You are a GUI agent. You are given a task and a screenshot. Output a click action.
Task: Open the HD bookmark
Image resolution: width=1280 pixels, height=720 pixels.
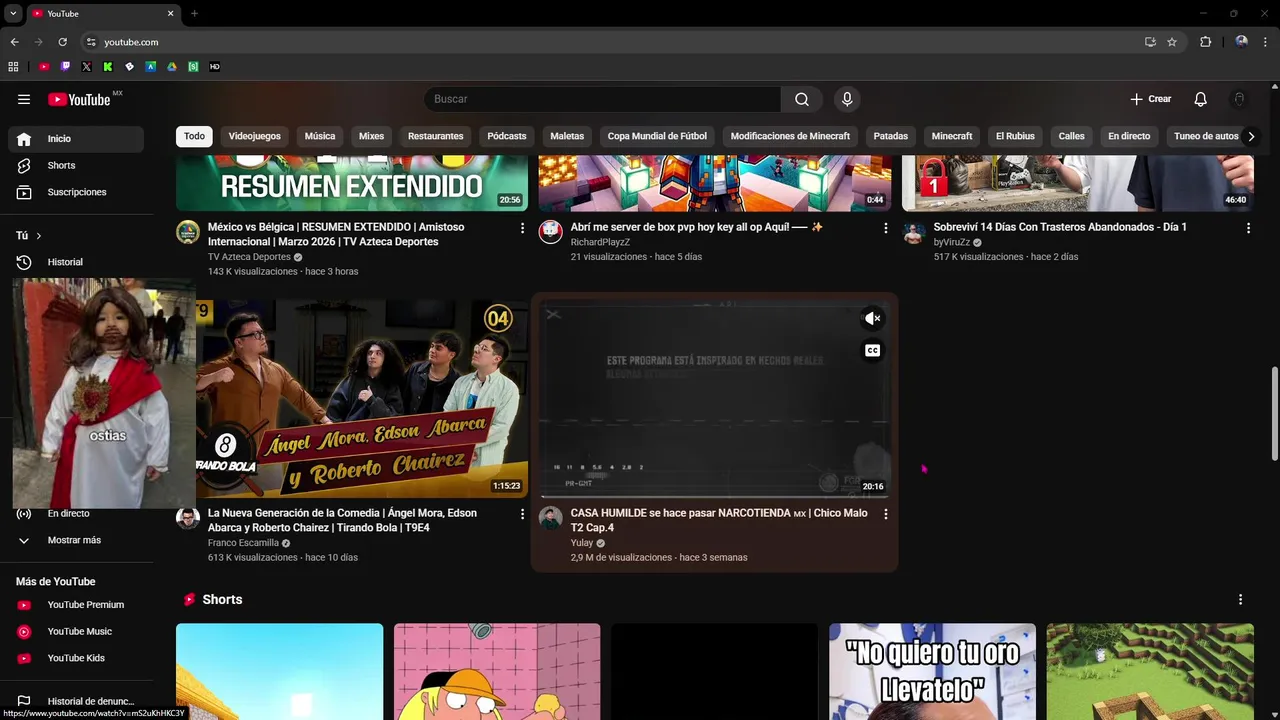[x=214, y=67]
